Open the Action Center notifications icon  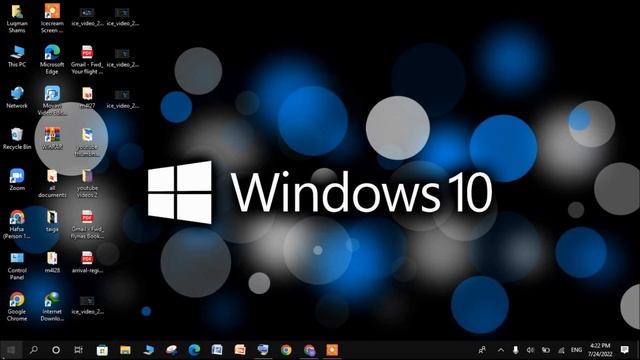(624, 350)
